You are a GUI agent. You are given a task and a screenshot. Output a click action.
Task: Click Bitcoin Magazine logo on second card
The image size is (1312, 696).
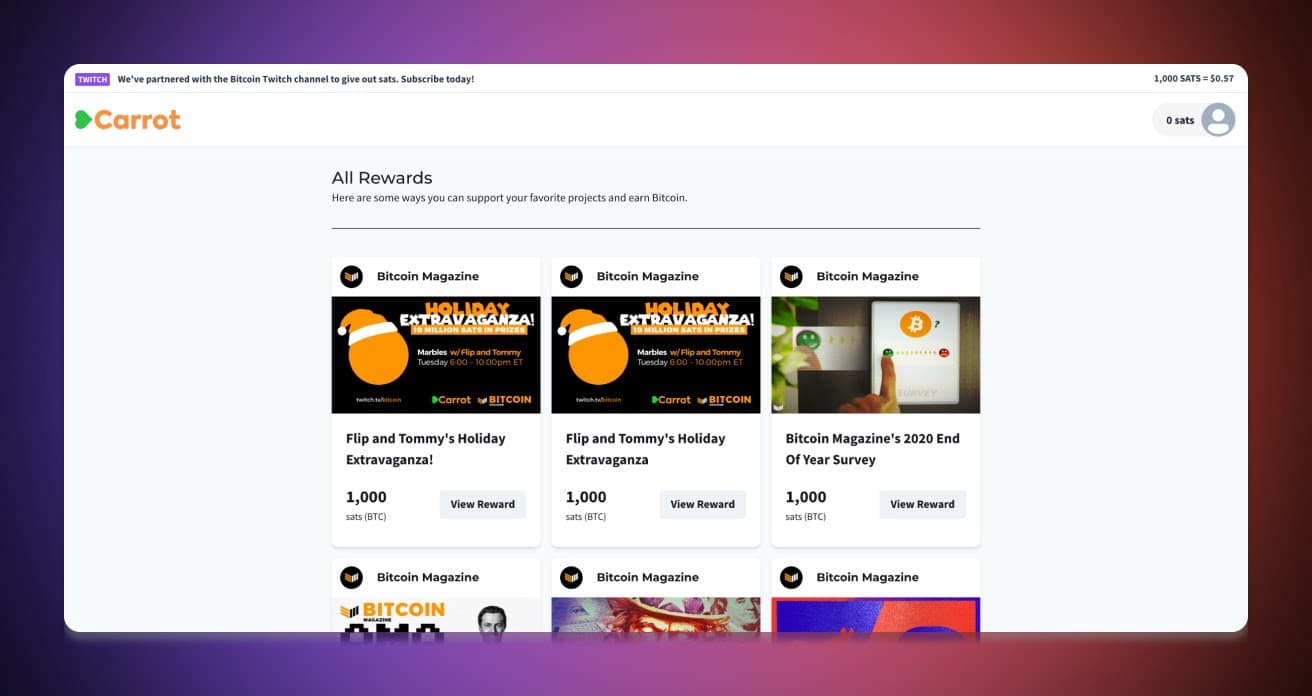pyautogui.click(x=571, y=276)
